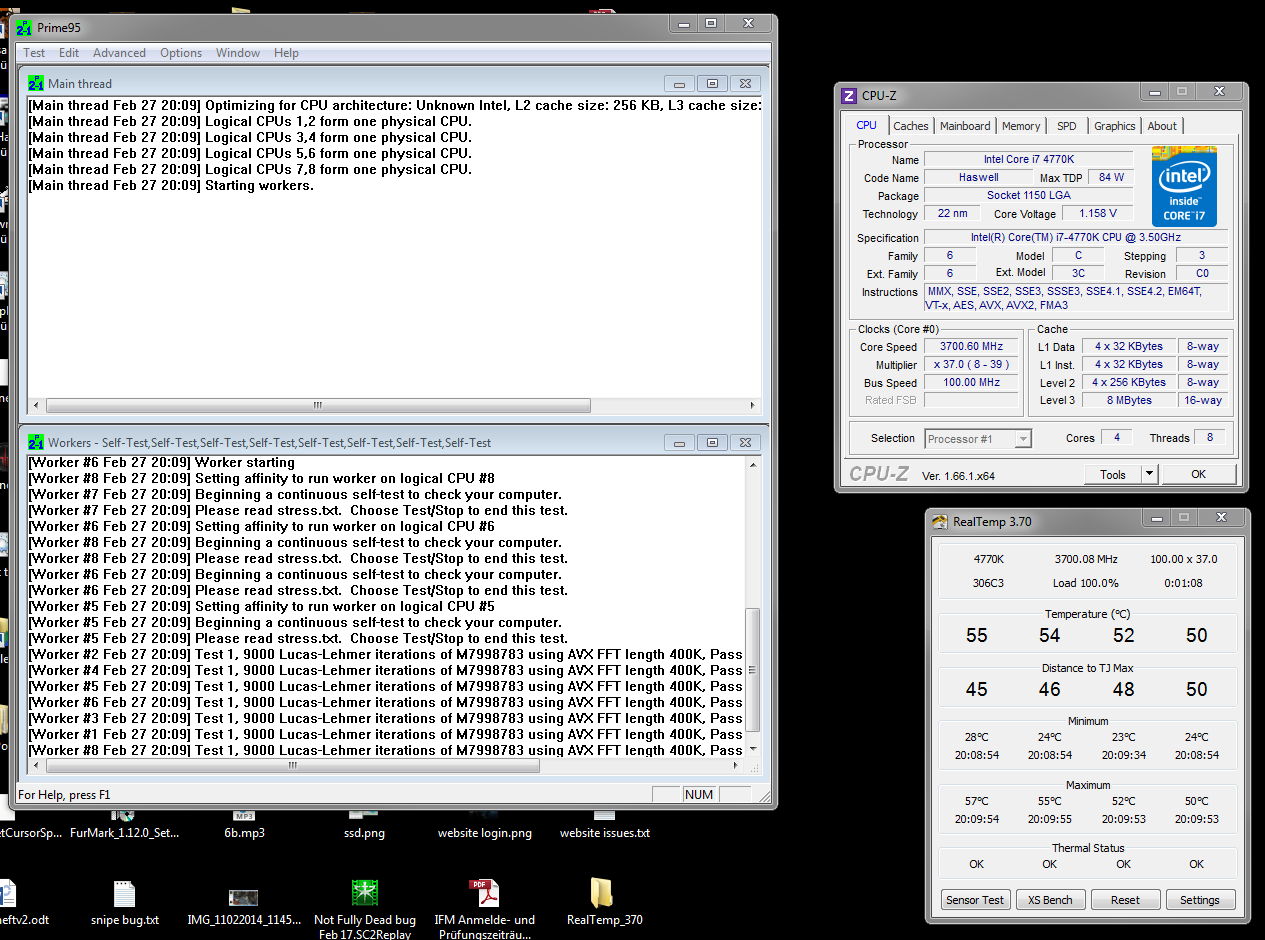Click the Workers window title icon

[36, 442]
